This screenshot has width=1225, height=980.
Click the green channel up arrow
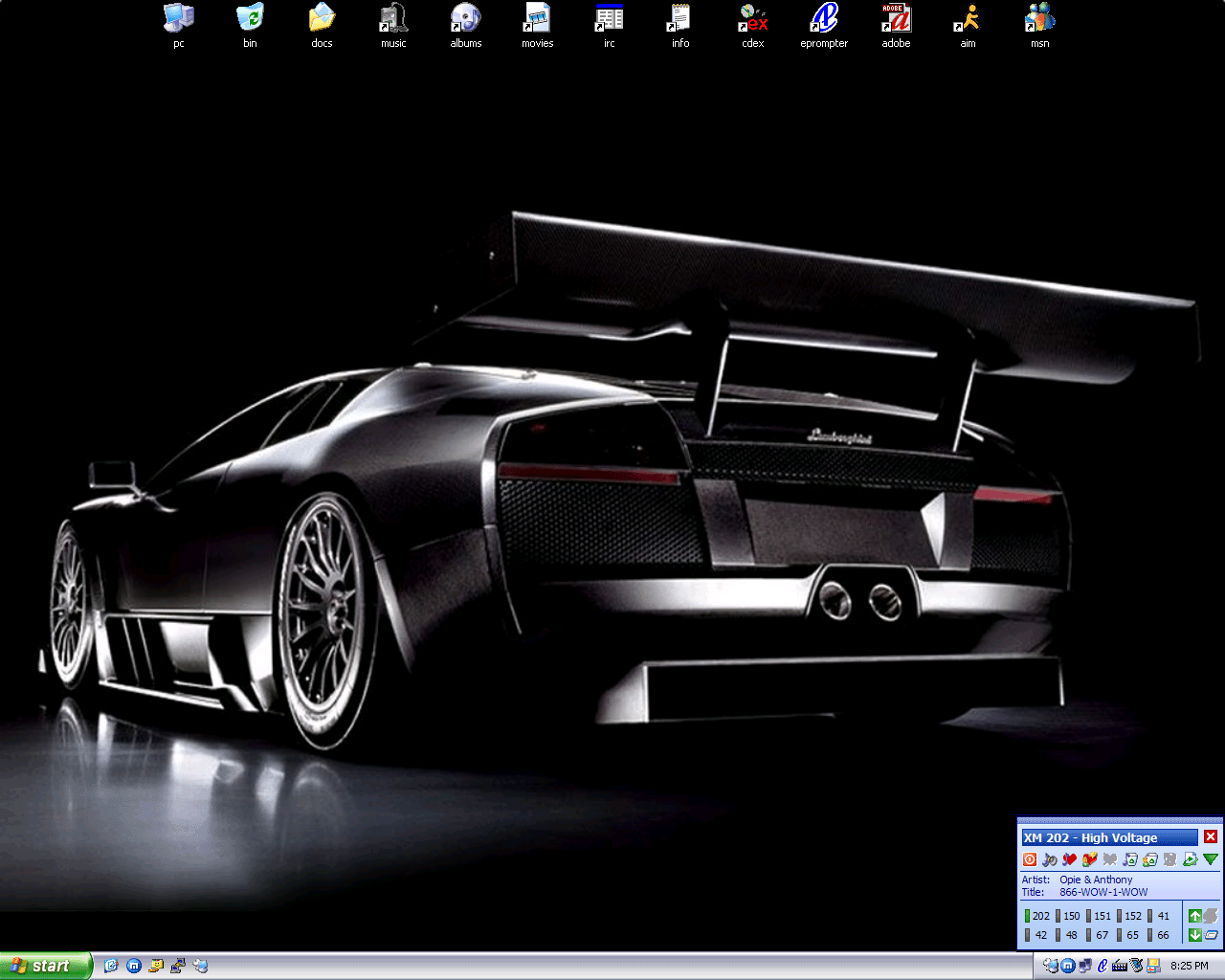coord(1194,916)
